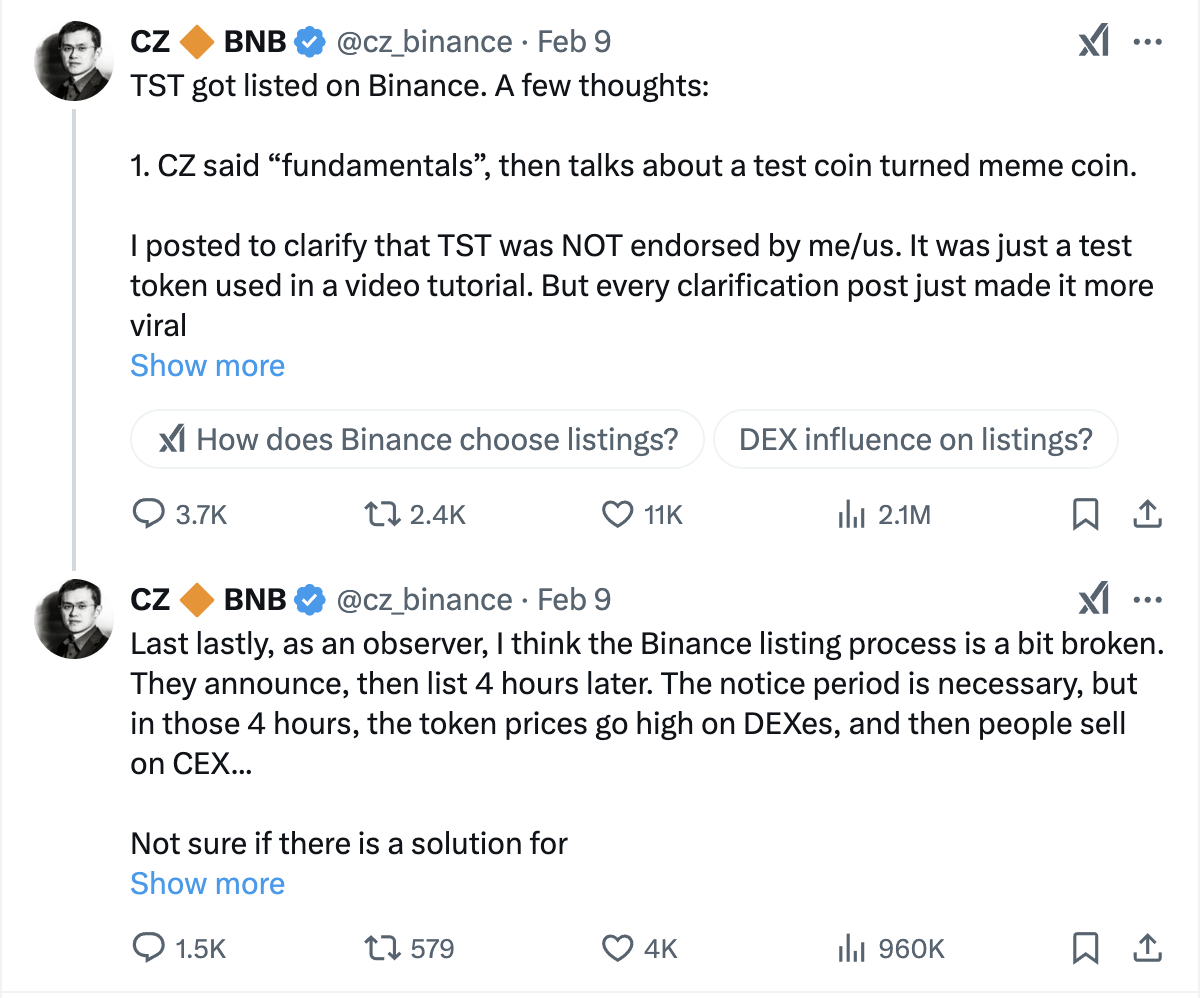
Task: Bookmark the Binance listing process tweet
Action: click(1085, 947)
